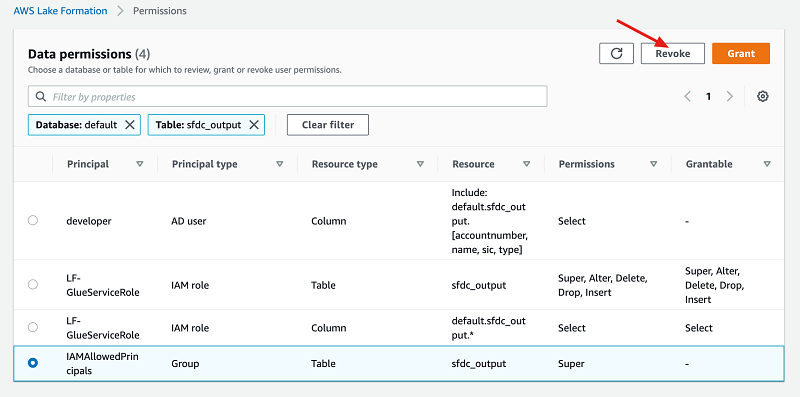Sort by Principal type column arrow
800x397 pixels.
pos(280,164)
